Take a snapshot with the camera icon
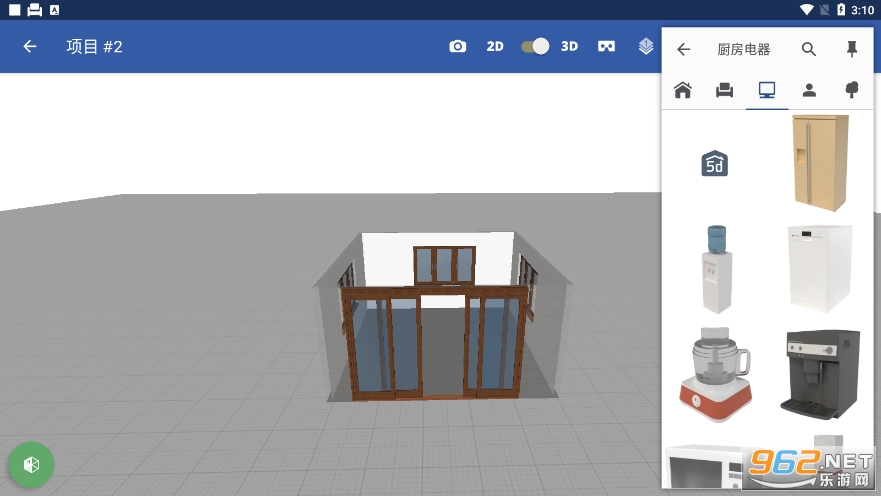This screenshot has width=881, height=496. click(458, 46)
